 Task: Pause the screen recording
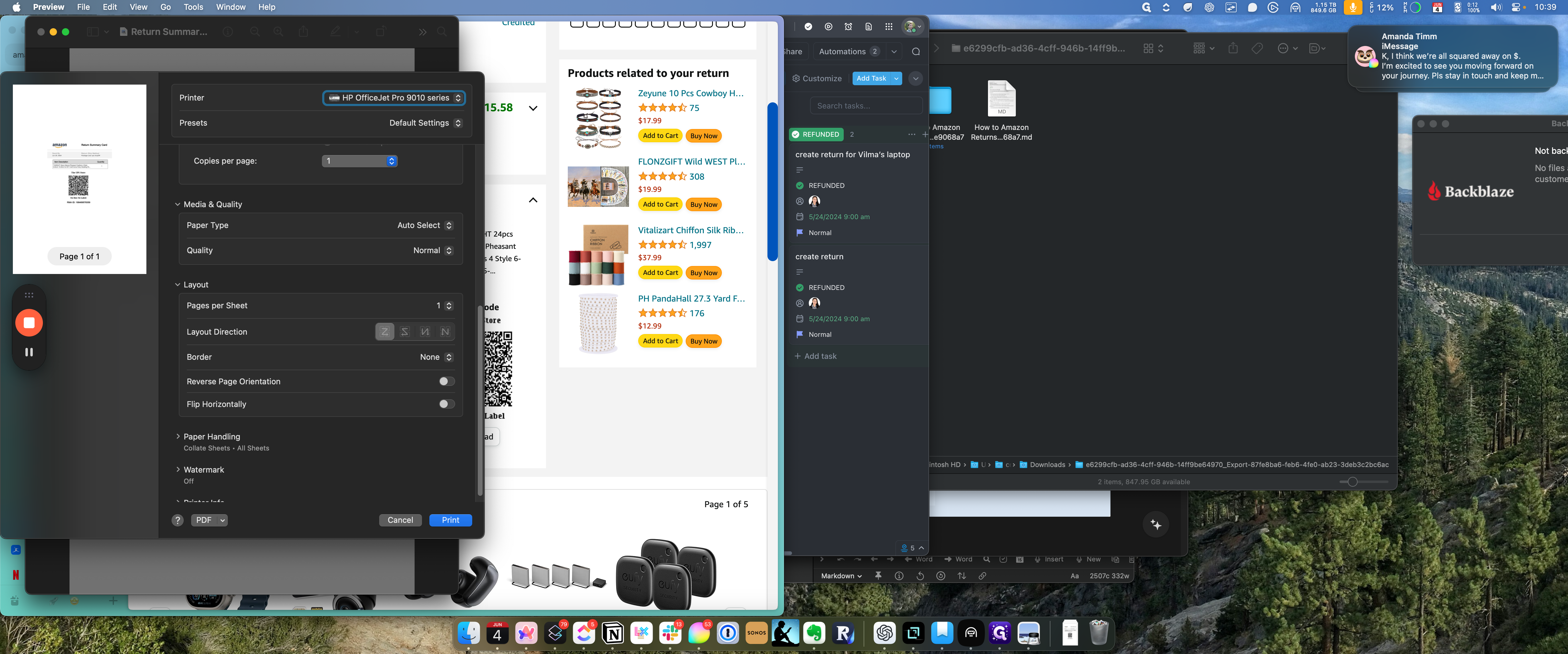(28, 352)
